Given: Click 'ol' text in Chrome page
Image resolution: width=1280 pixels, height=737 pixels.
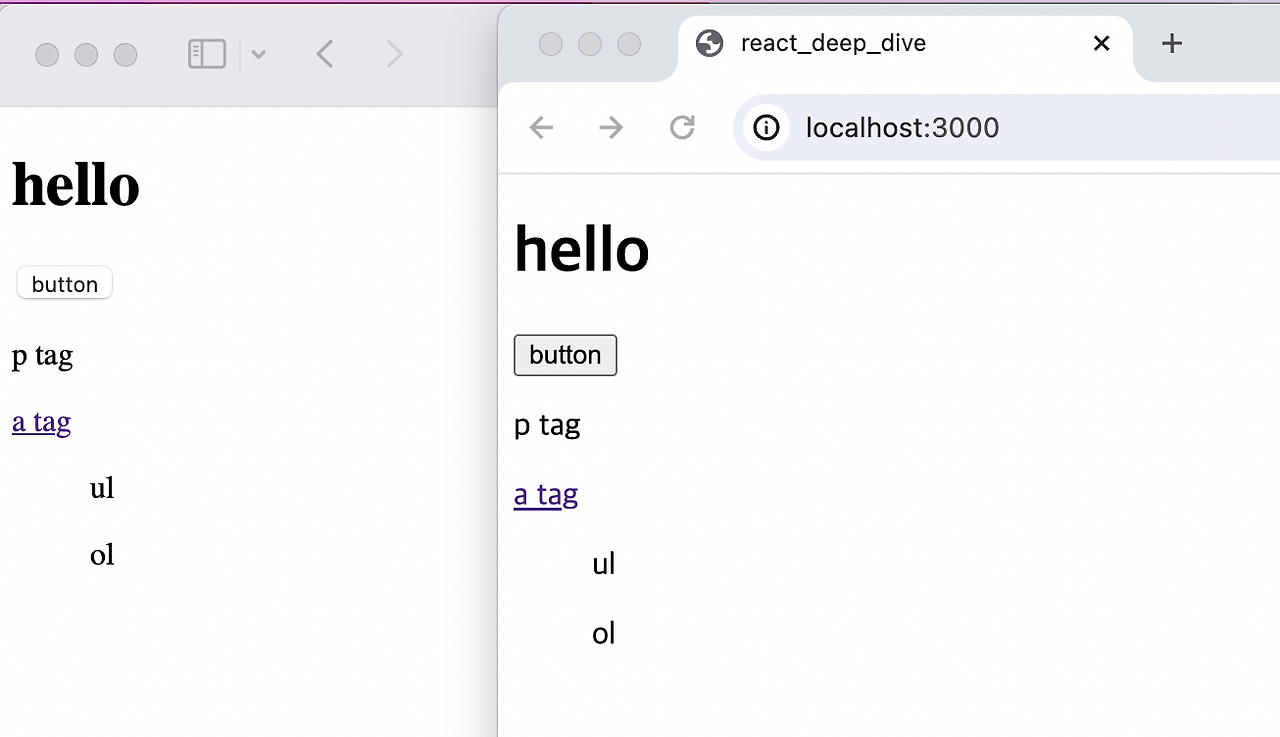Looking at the screenshot, I should point(603,633).
